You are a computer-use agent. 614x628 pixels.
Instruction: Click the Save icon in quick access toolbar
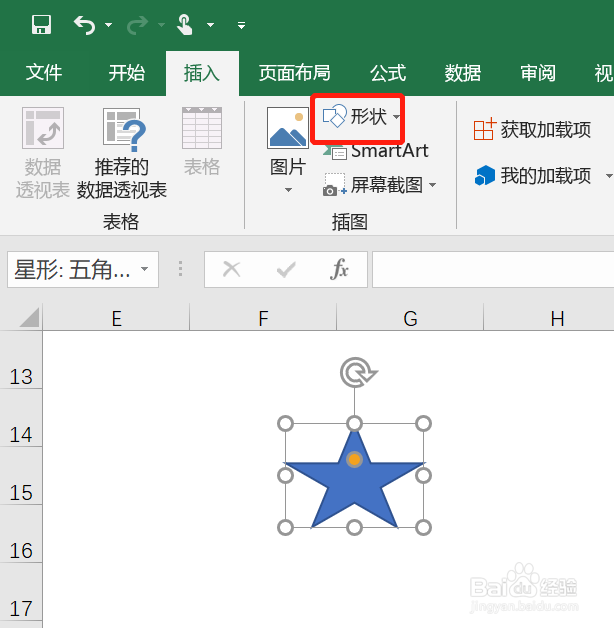(x=41, y=25)
